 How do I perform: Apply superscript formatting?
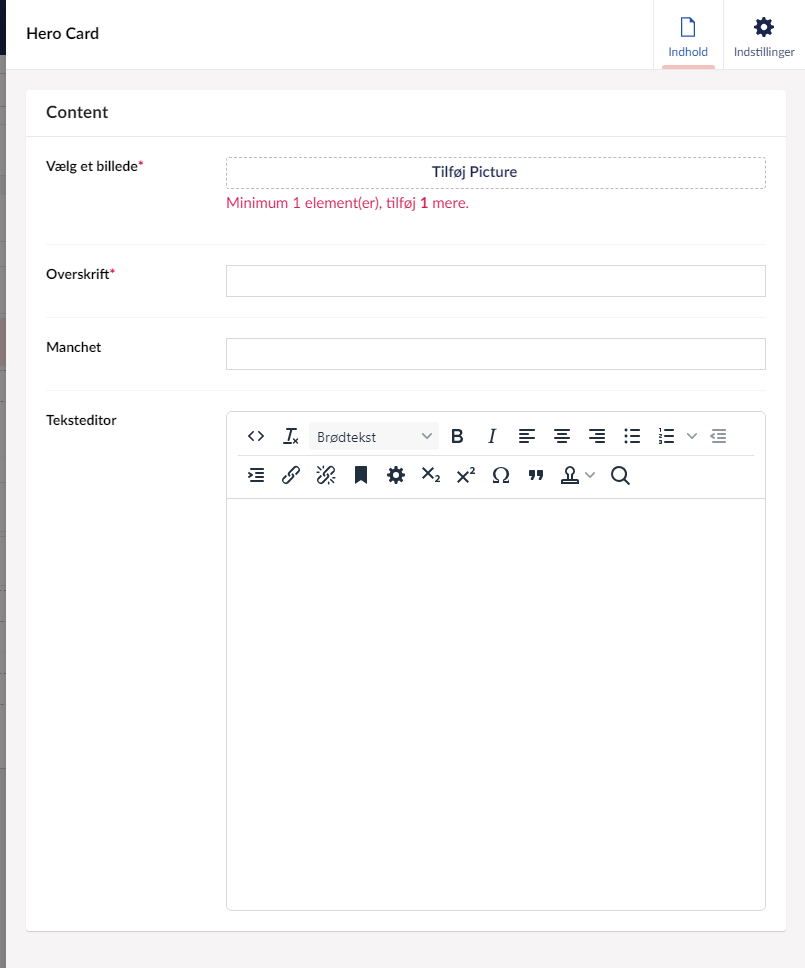pos(466,476)
